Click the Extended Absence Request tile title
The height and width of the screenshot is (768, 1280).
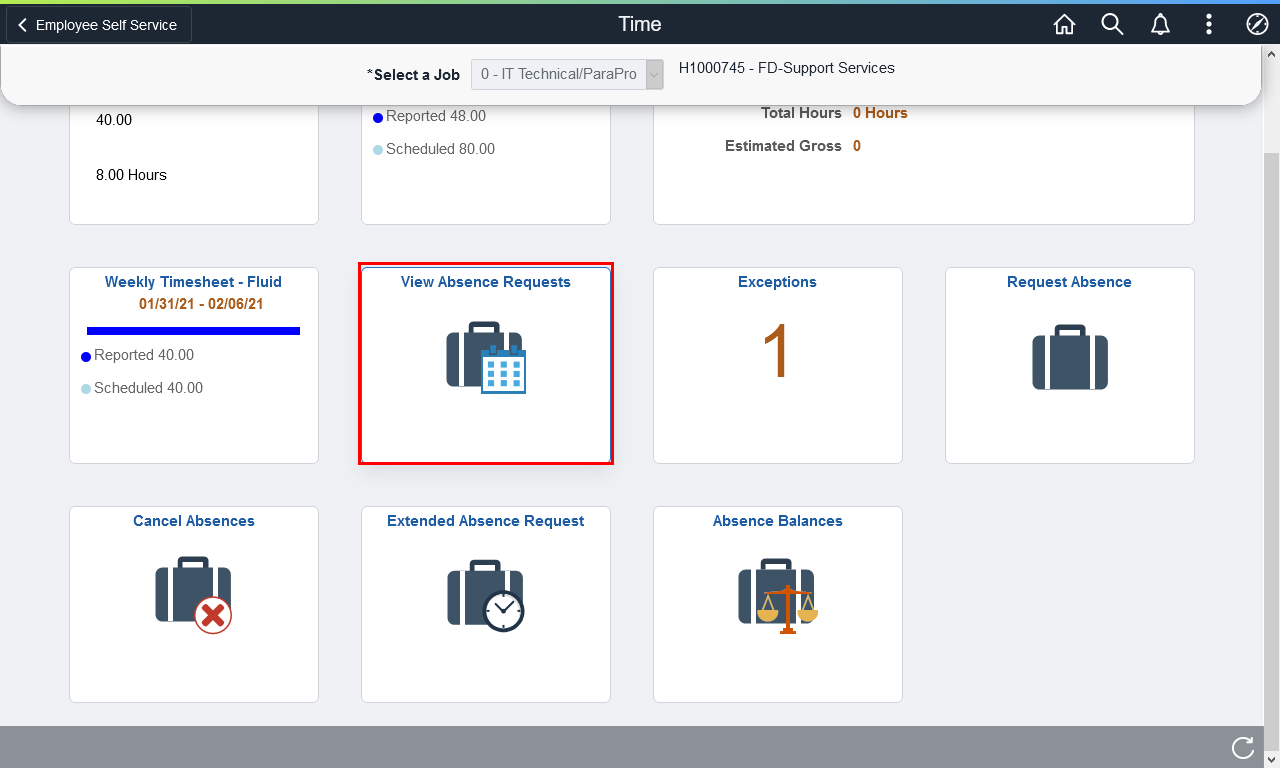486,521
